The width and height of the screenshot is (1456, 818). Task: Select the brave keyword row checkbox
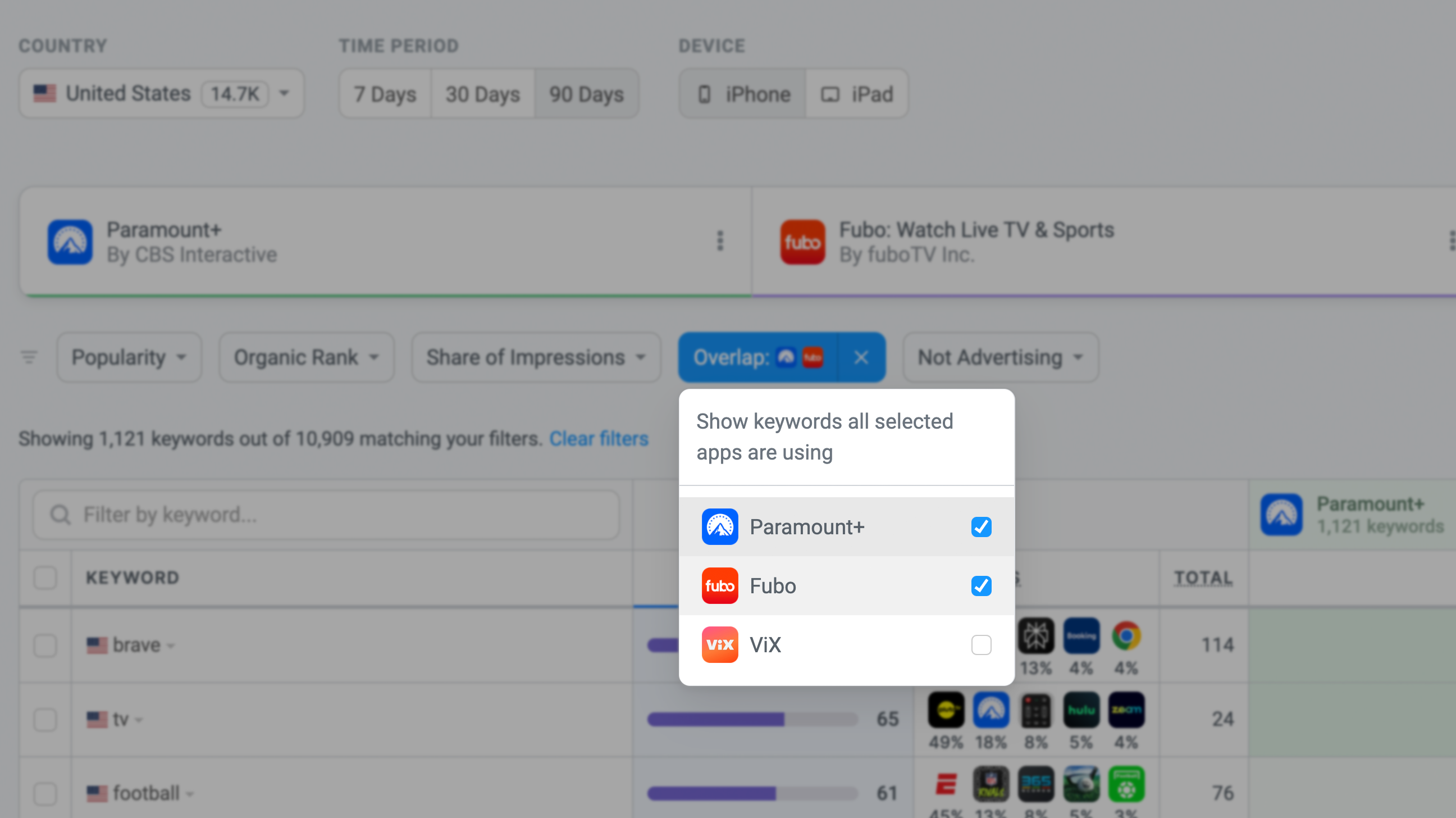point(45,645)
